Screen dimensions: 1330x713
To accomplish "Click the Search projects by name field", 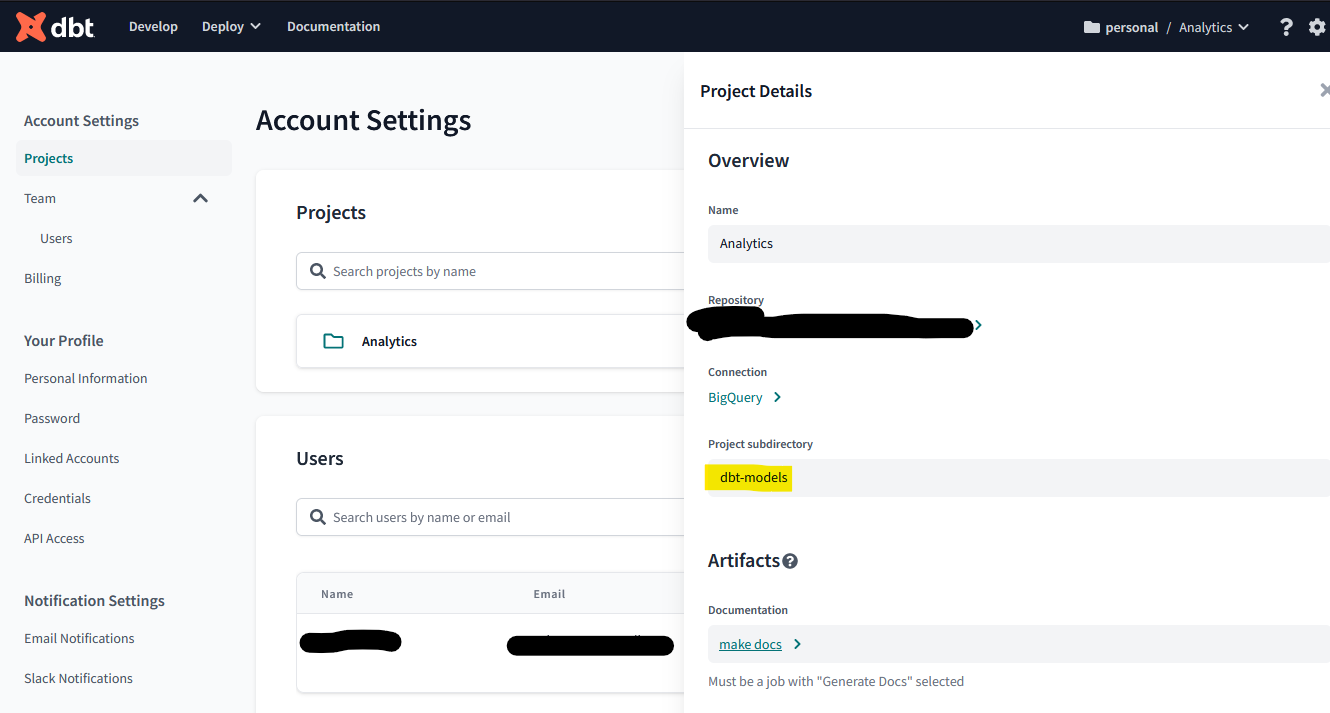I will pos(490,271).
